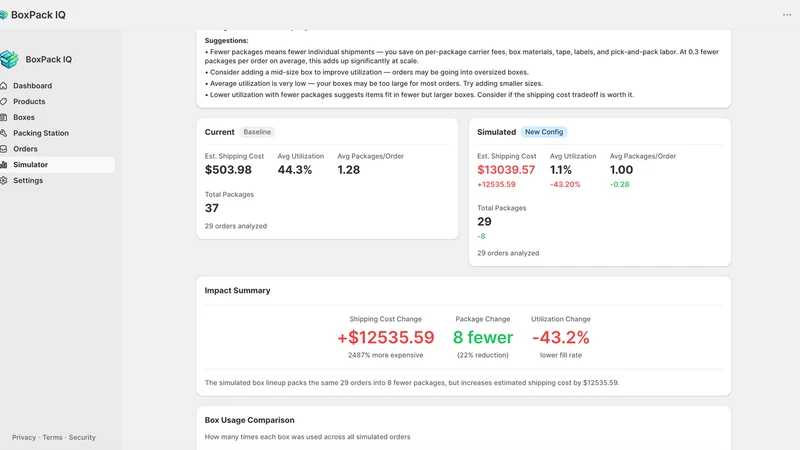Click the Dashboard home icon in sidebar
Image resolution: width=800 pixels, height=450 pixels.
pos(4,86)
